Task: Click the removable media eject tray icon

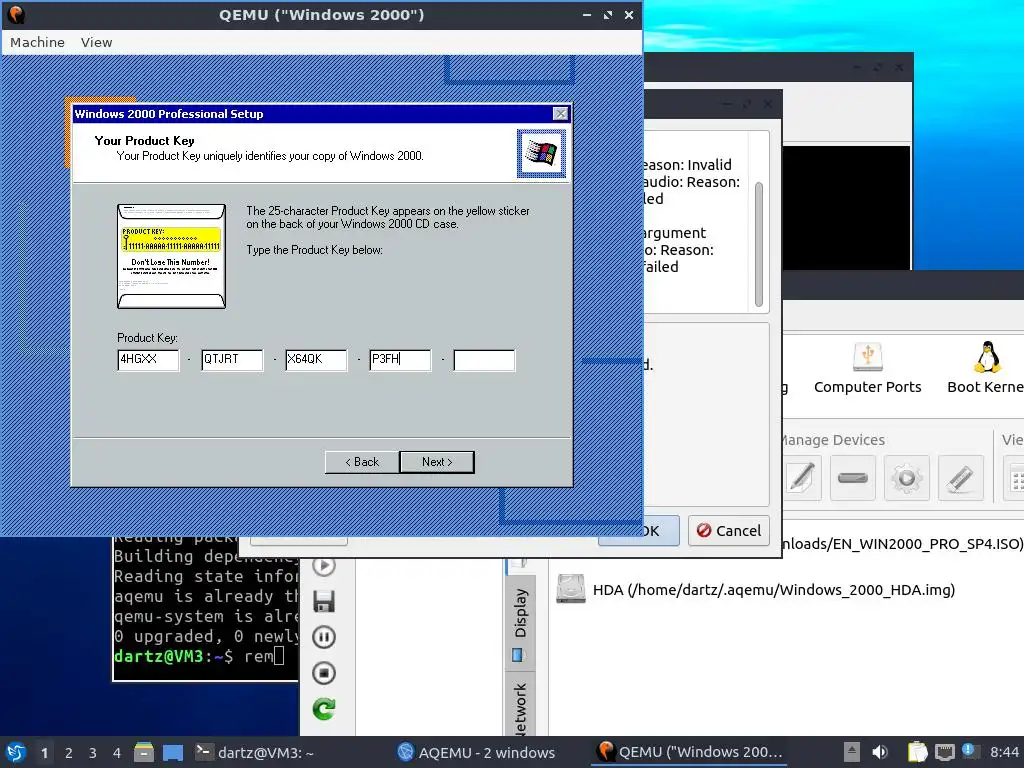Action: coord(852,752)
